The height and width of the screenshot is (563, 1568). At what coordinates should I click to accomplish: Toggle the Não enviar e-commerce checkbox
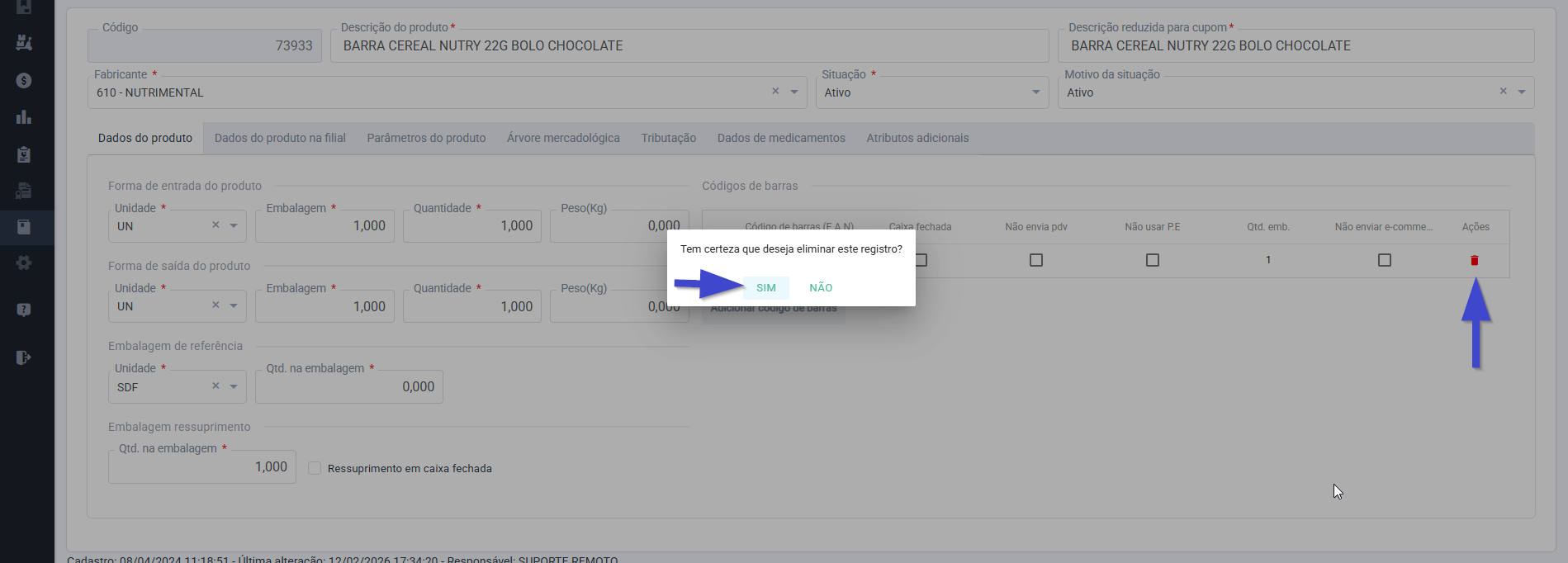pos(1385,260)
